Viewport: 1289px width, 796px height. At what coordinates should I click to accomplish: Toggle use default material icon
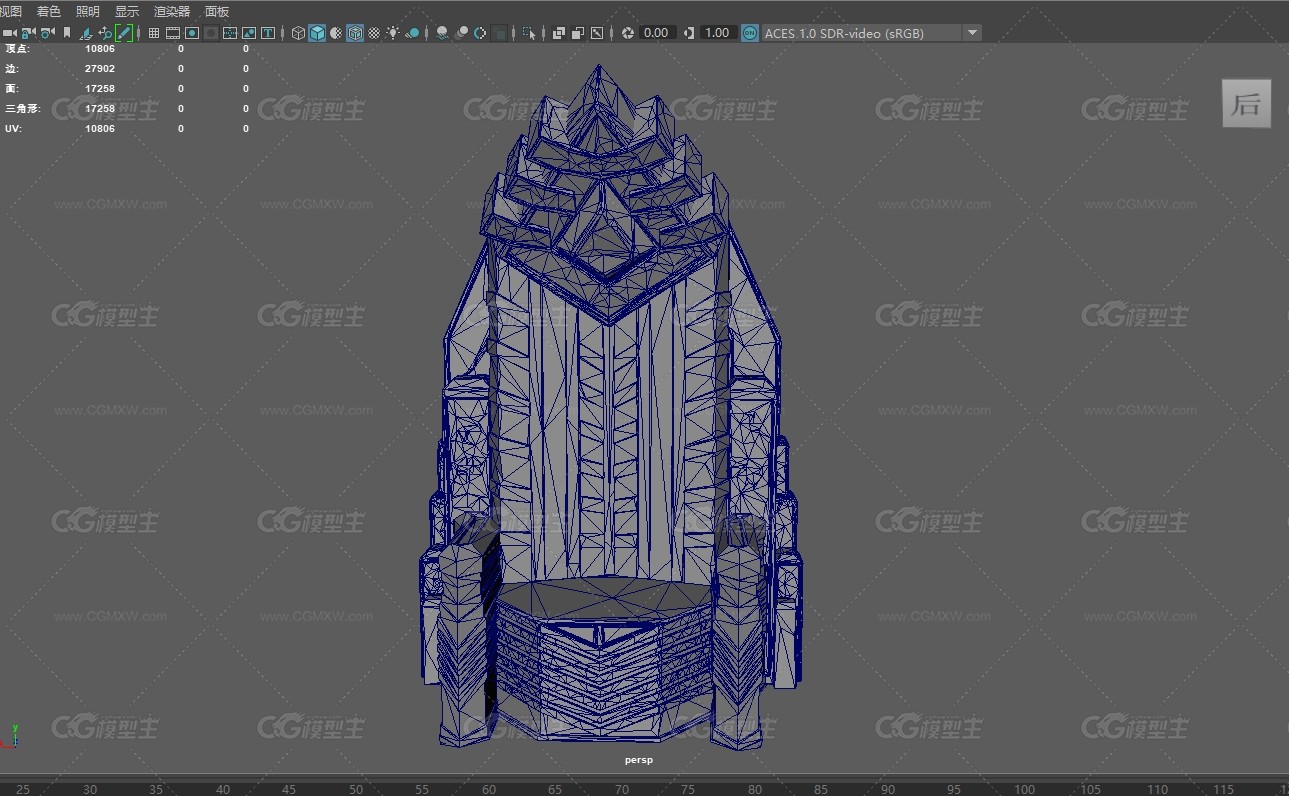click(335, 33)
